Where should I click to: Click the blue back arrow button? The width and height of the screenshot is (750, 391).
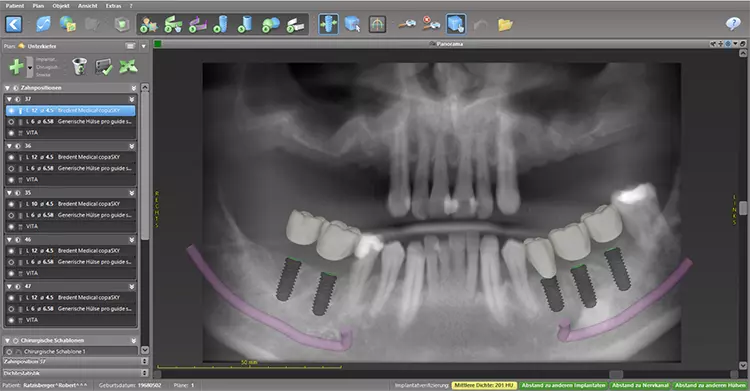[x=14, y=24]
